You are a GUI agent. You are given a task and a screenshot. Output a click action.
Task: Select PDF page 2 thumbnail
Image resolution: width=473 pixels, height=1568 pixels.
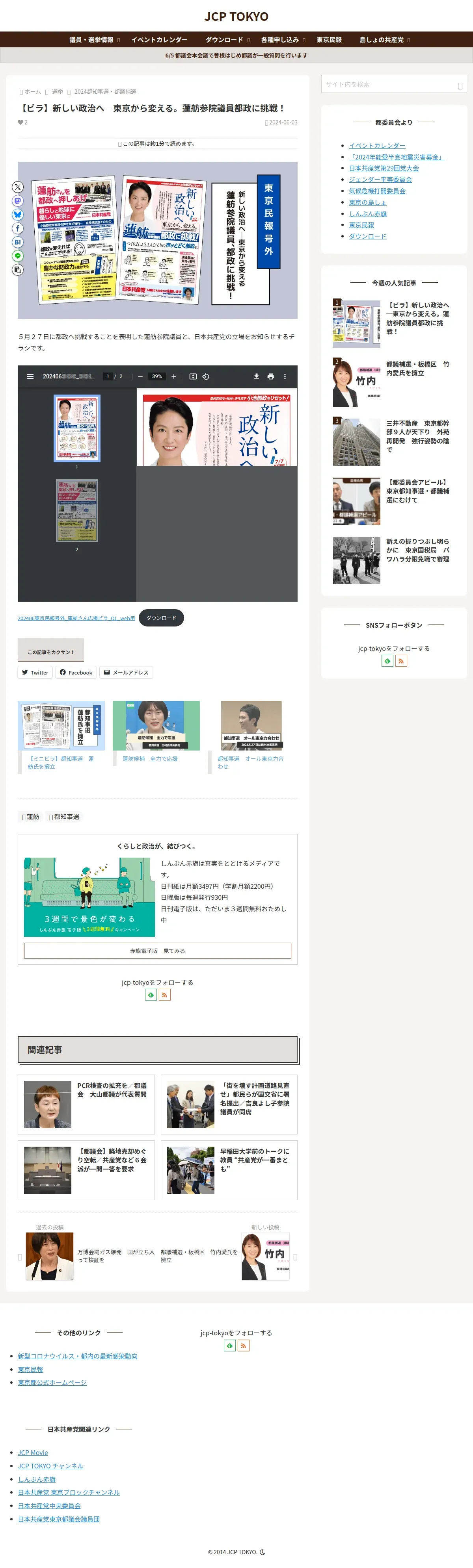77,511
